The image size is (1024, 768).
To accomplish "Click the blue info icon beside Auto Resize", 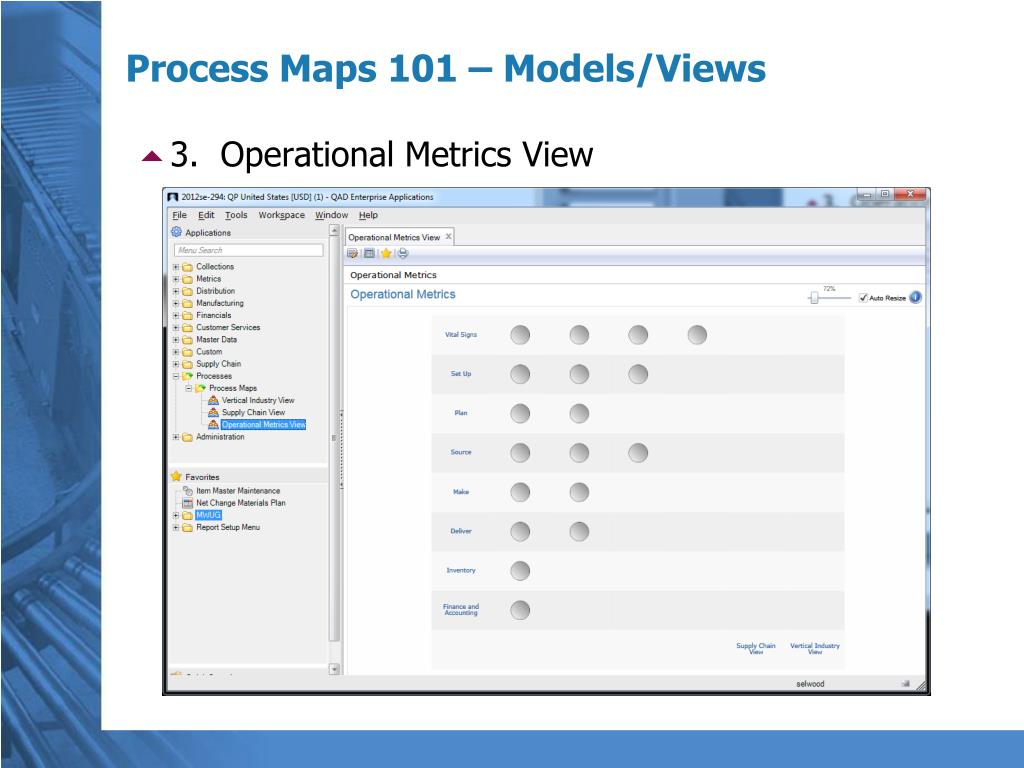I will click(x=916, y=297).
